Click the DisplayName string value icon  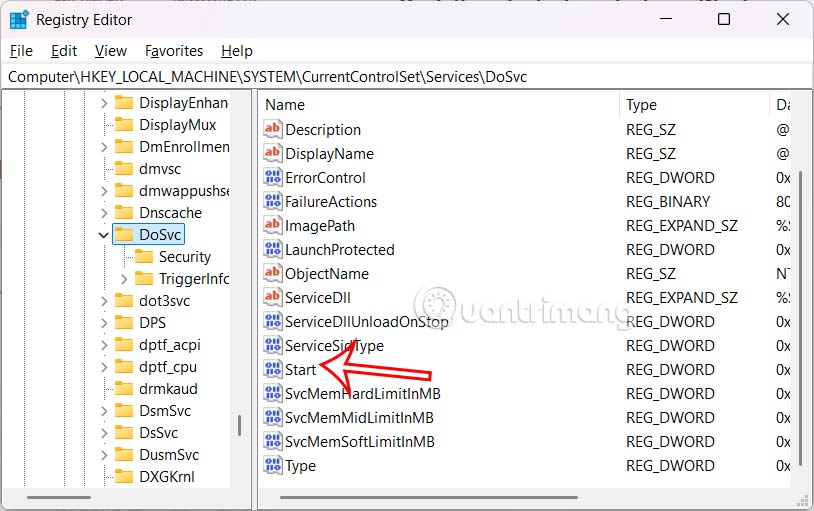point(273,153)
